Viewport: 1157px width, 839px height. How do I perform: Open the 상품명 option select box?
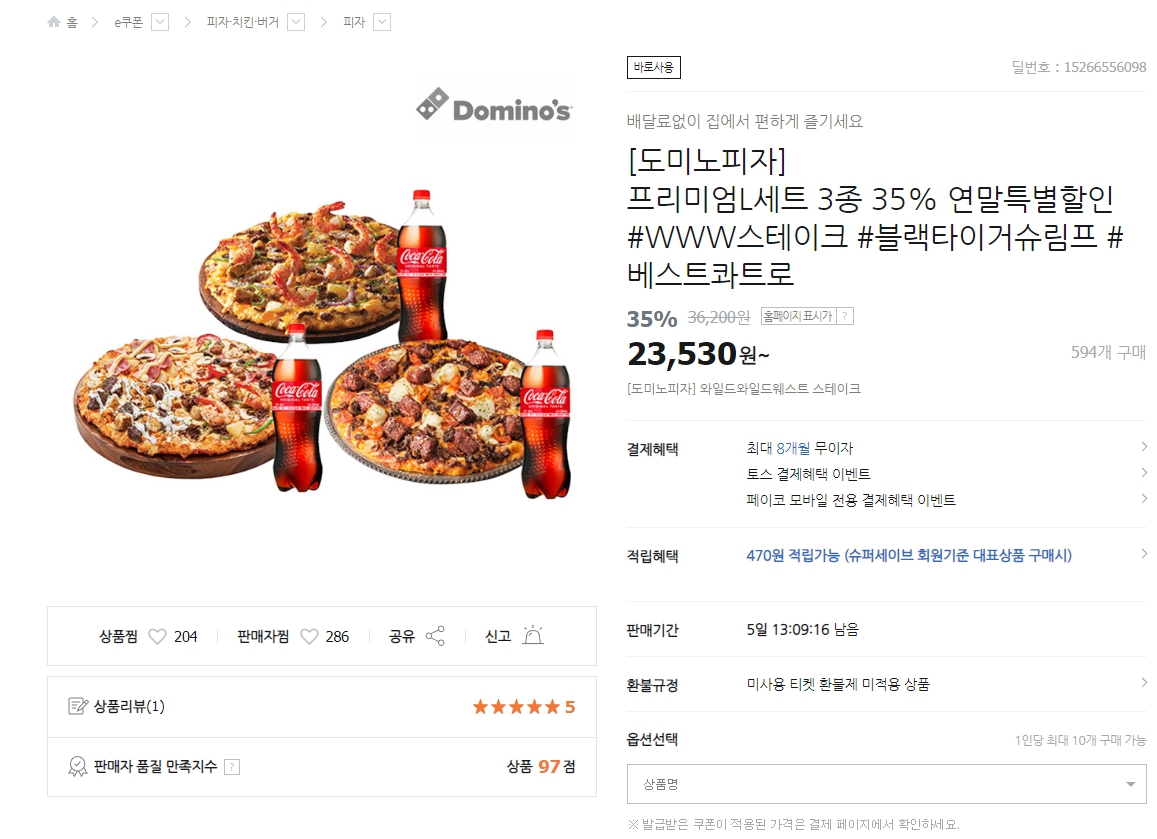click(886, 784)
